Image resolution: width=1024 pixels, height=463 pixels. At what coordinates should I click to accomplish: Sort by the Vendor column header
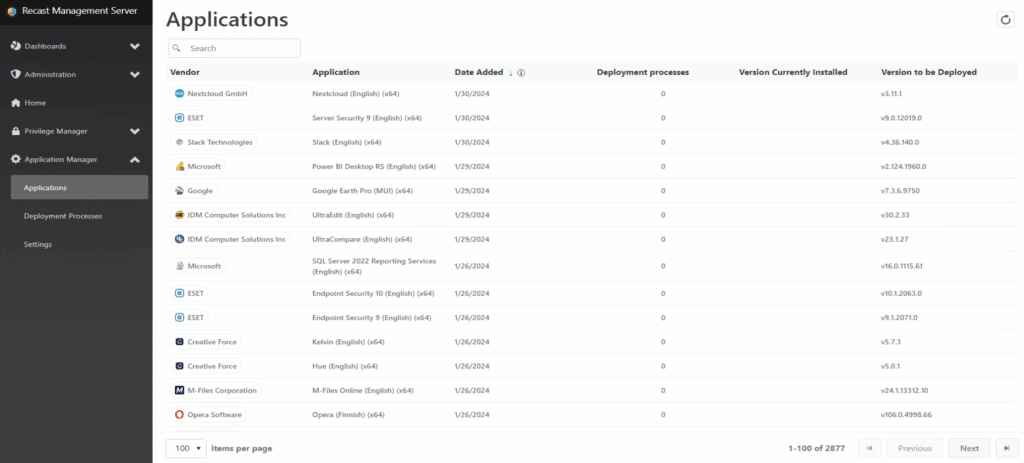[185, 72]
